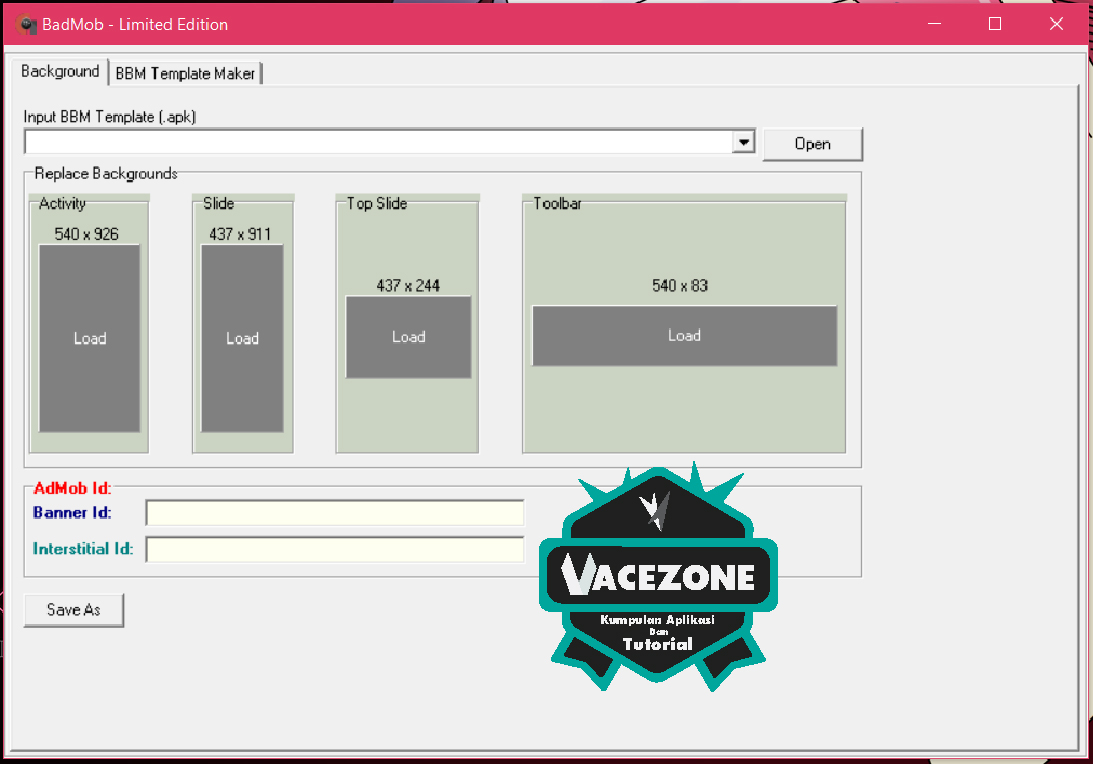1093x764 pixels.
Task: Click the '437 x 911' size label
Action: tap(240, 234)
